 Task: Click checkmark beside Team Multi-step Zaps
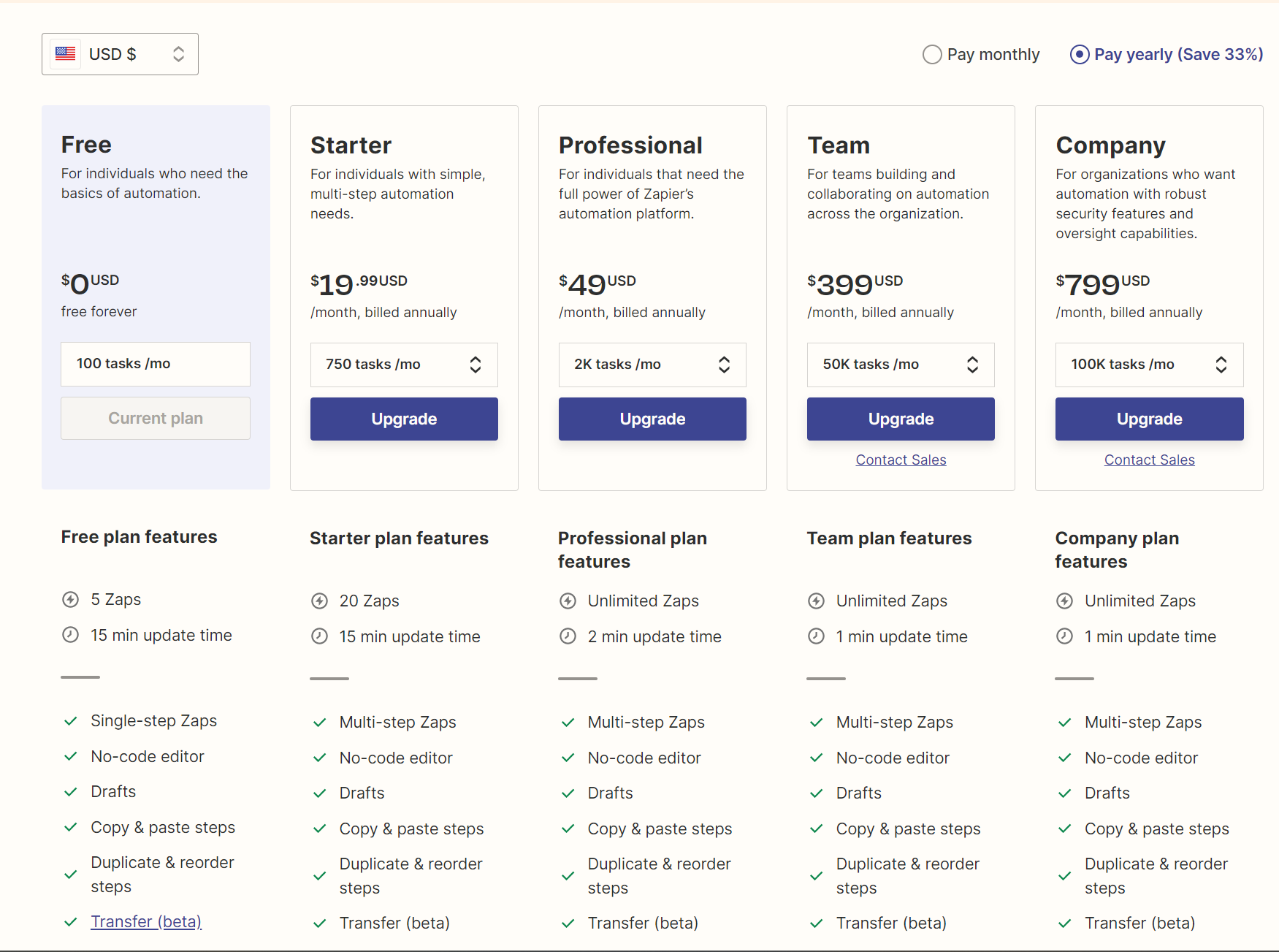(816, 723)
